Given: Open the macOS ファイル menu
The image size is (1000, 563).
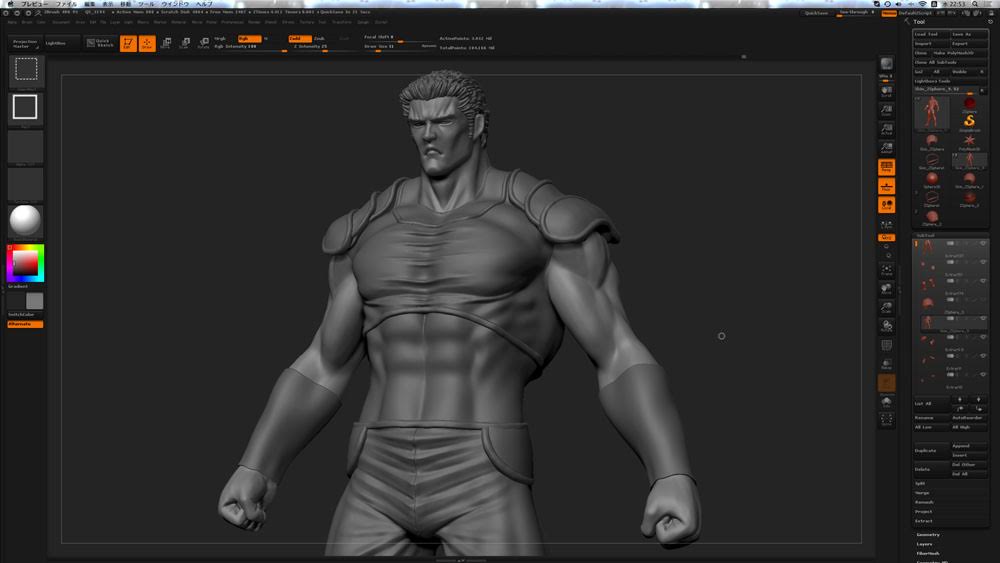Looking at the screenshot, I should click(x=65, y=4).
